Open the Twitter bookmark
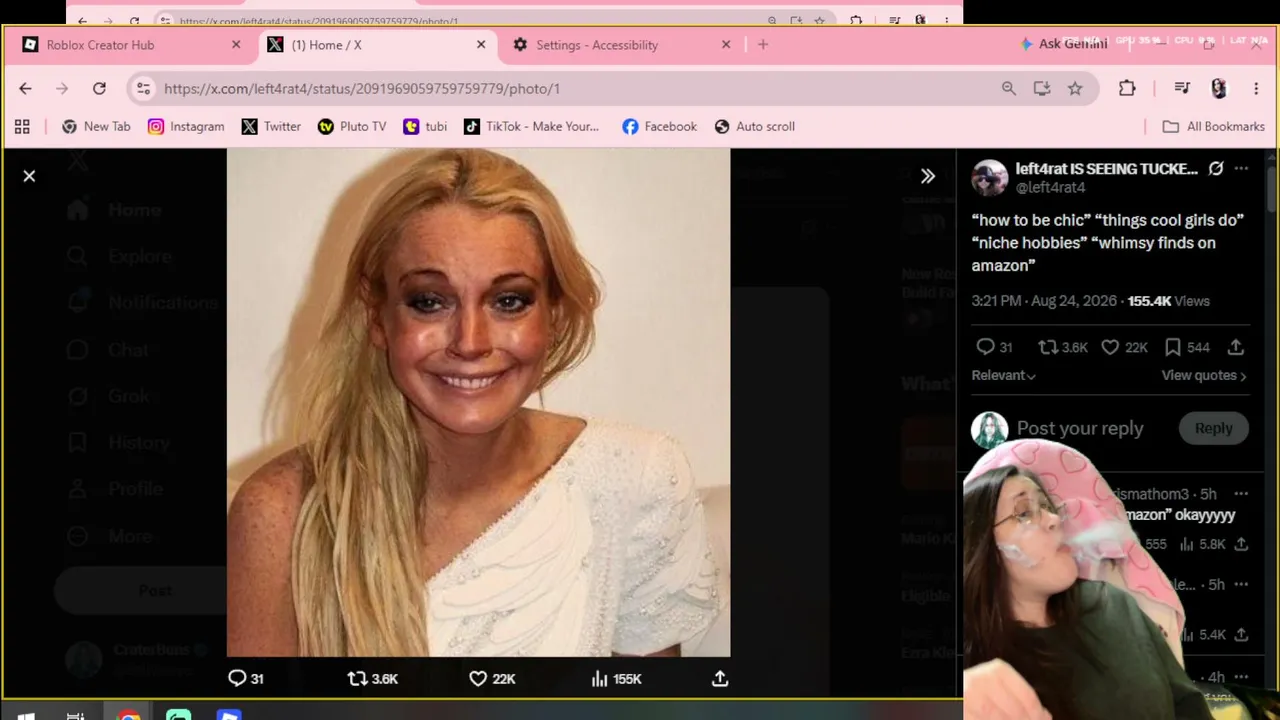 [x=271, y=127]
